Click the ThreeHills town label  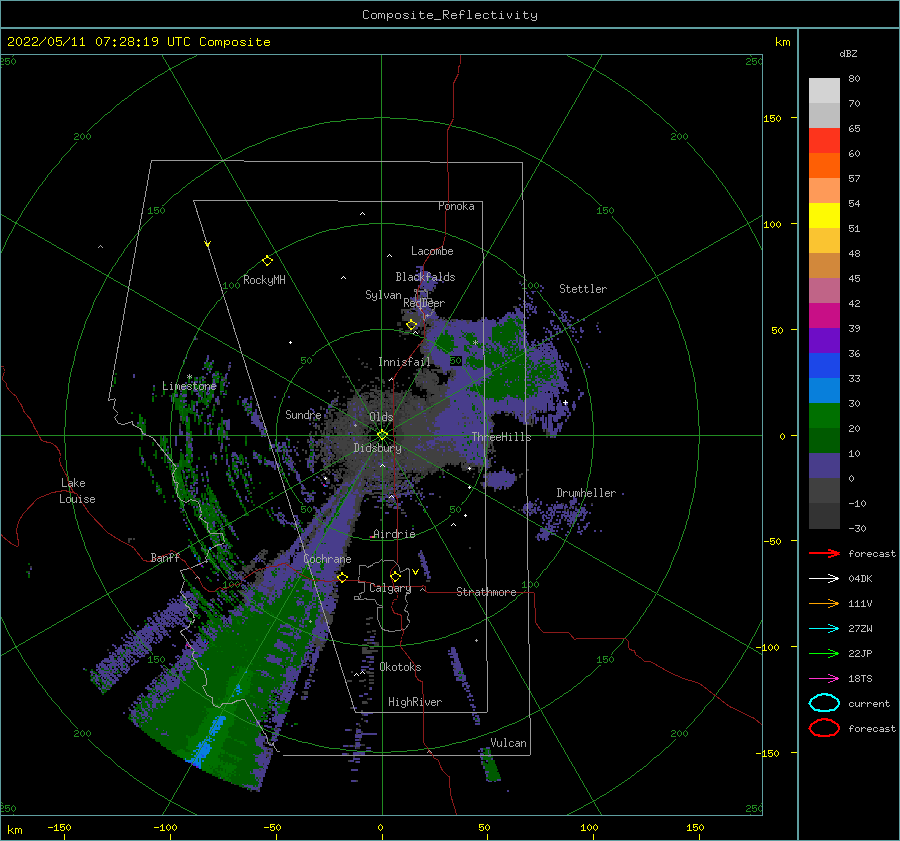(x=502, y=437)
